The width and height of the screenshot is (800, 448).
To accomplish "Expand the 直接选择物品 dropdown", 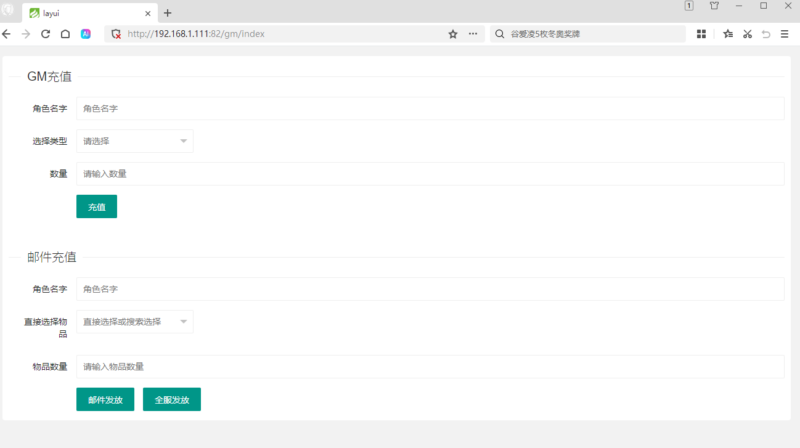I will (x=135, y=321).
